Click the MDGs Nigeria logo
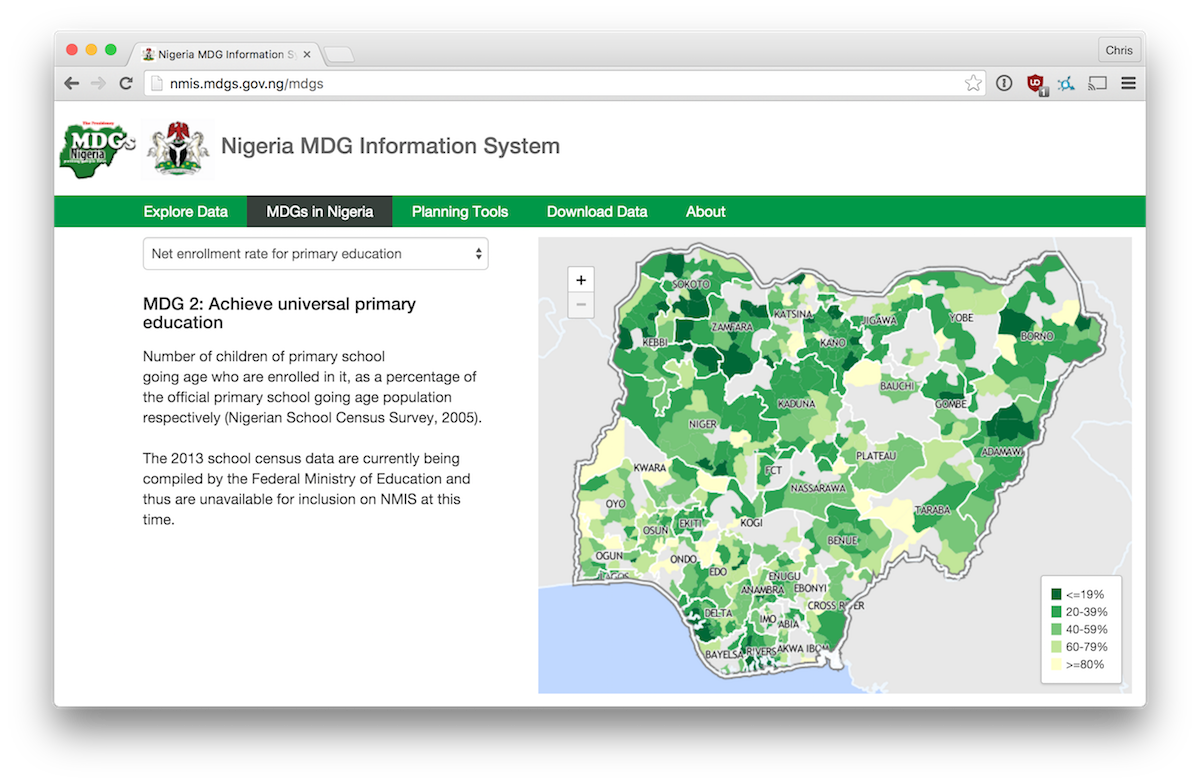1200x784 pixels. [x=97, y=150]
